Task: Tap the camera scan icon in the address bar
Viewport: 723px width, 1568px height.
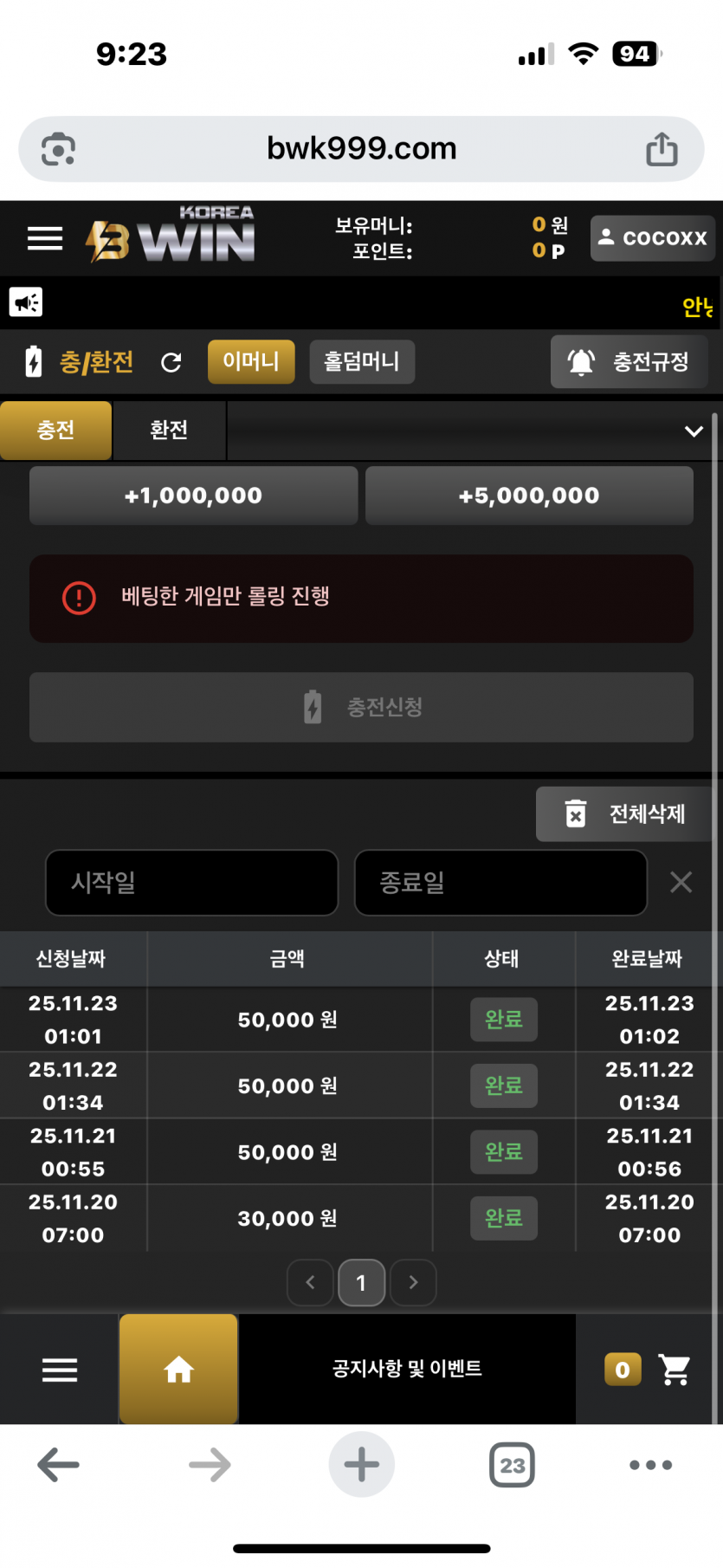Action: [59, 149]
